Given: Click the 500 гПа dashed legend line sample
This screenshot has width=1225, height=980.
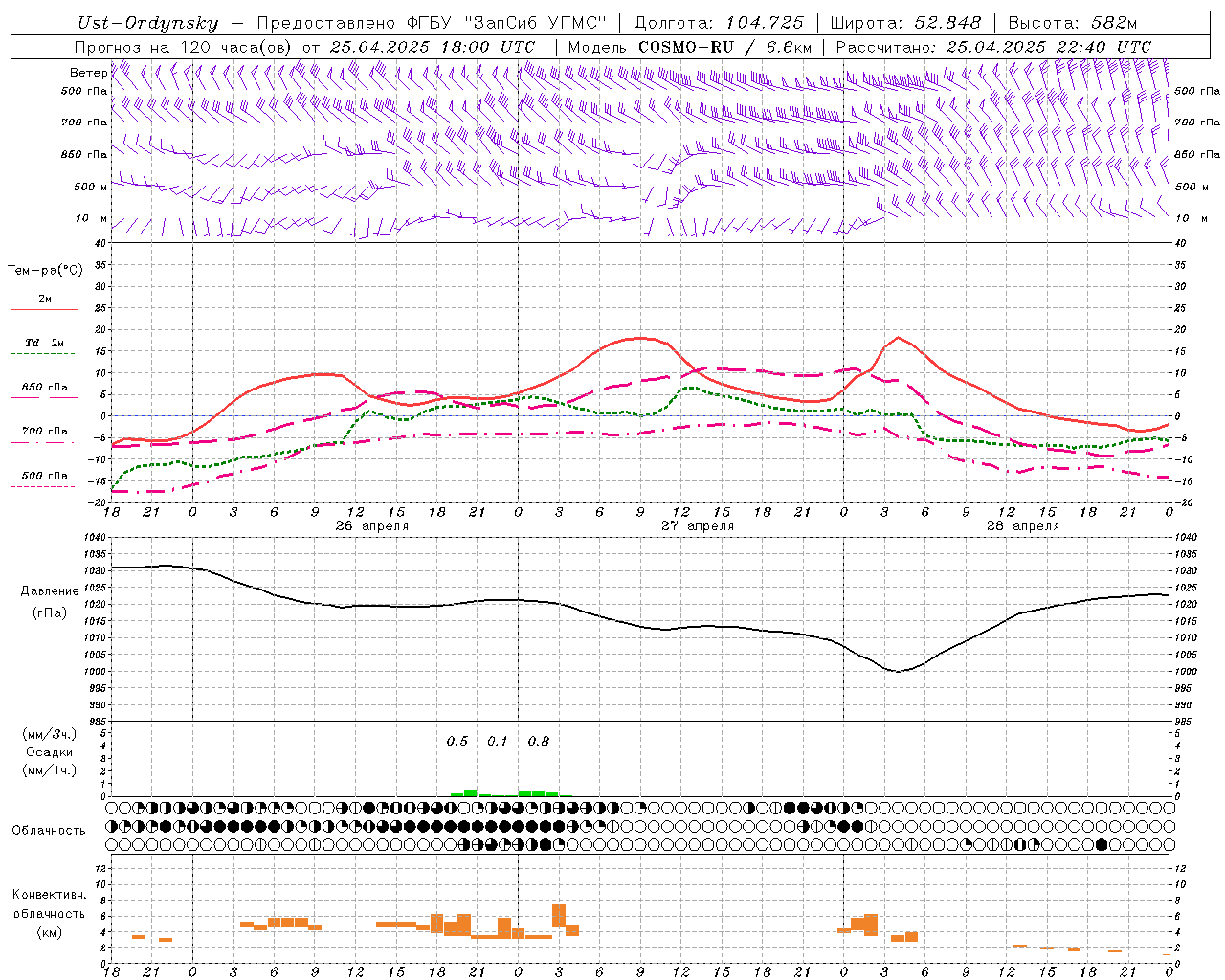Looking at the screenshot, I should (43, 487).
